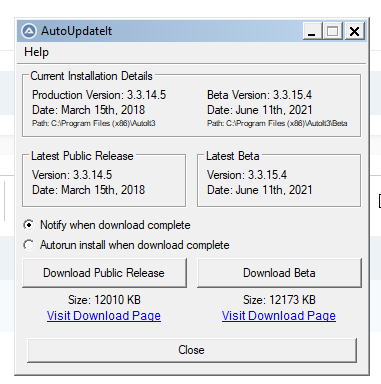
Task: Click Date: March 15th, 2018 in Current Installation Details
Action: click(x=88, y=110)
